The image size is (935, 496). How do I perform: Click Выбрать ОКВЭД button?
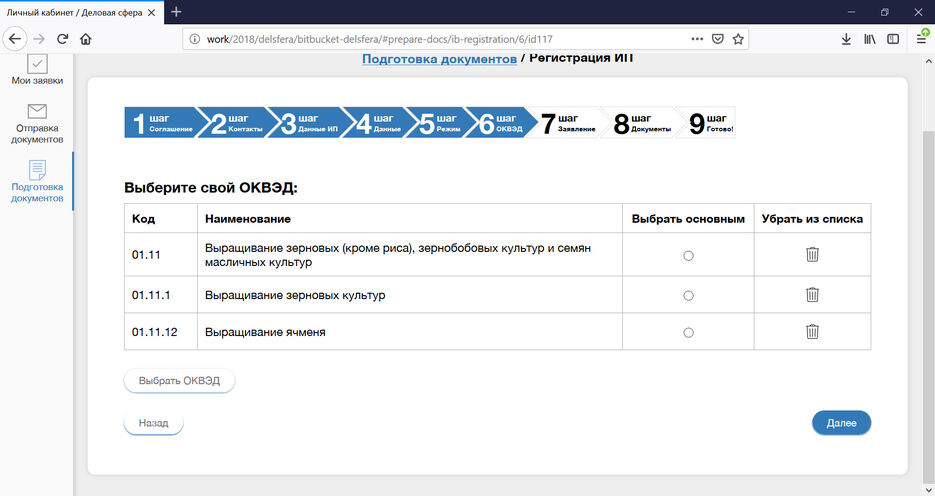click(x=179, y=380)
